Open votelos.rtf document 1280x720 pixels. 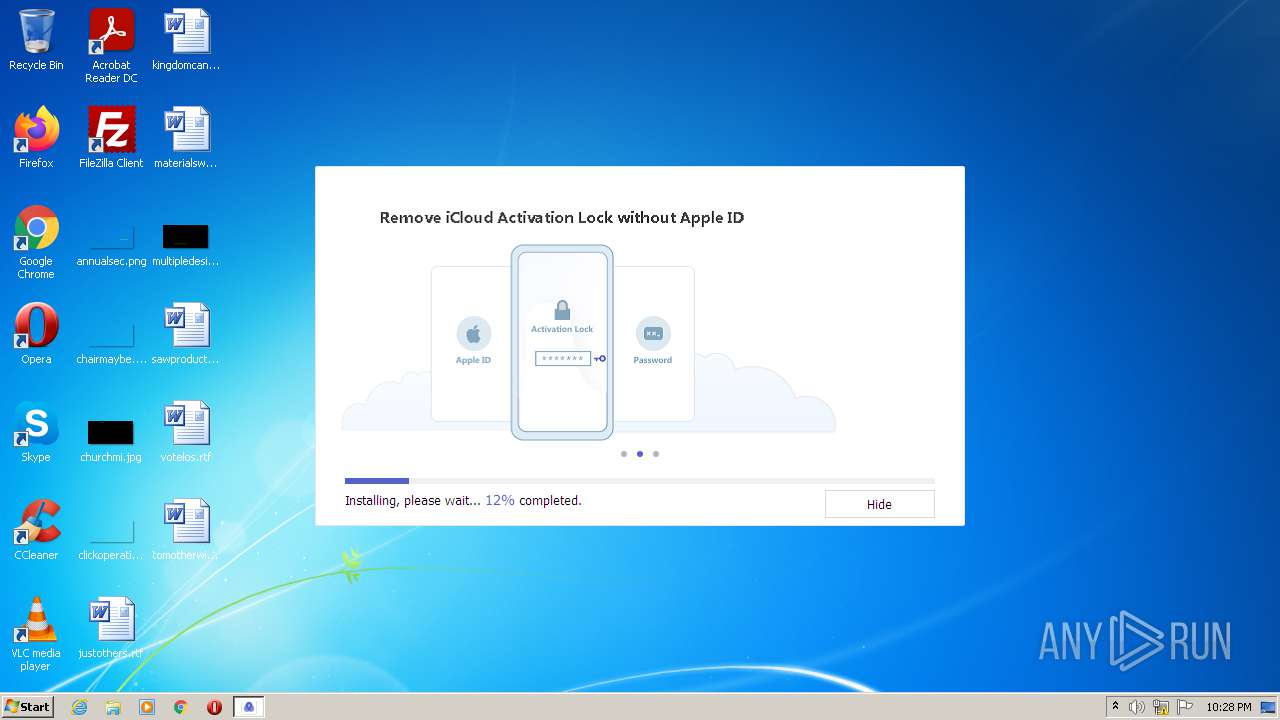(186, 432)
